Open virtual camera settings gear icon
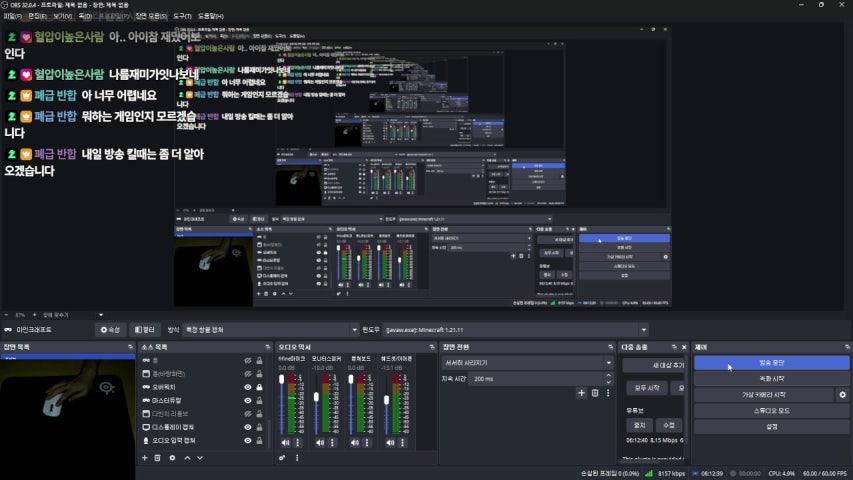This screenshot has height=480, width=853. point(843,395)
